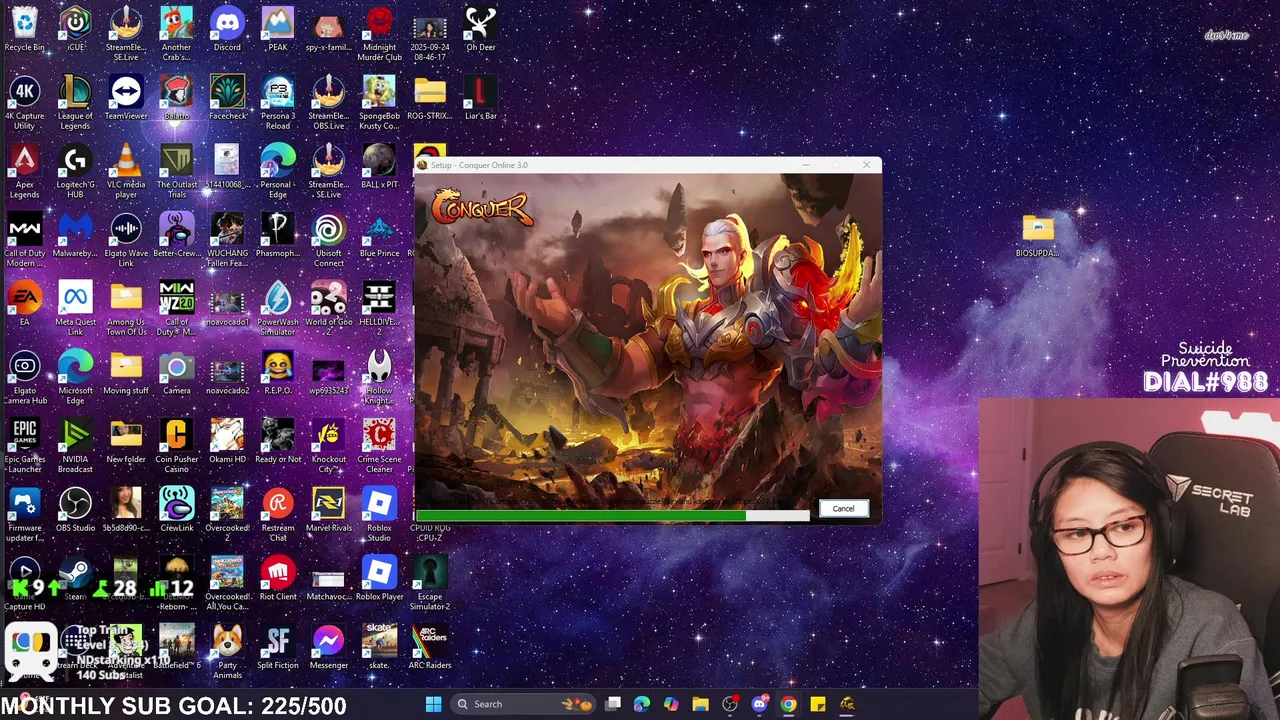This screenshot has width=1280, height=720.
Task: Select the Meta Quest Link icon
Action: (x=75, y=308)
